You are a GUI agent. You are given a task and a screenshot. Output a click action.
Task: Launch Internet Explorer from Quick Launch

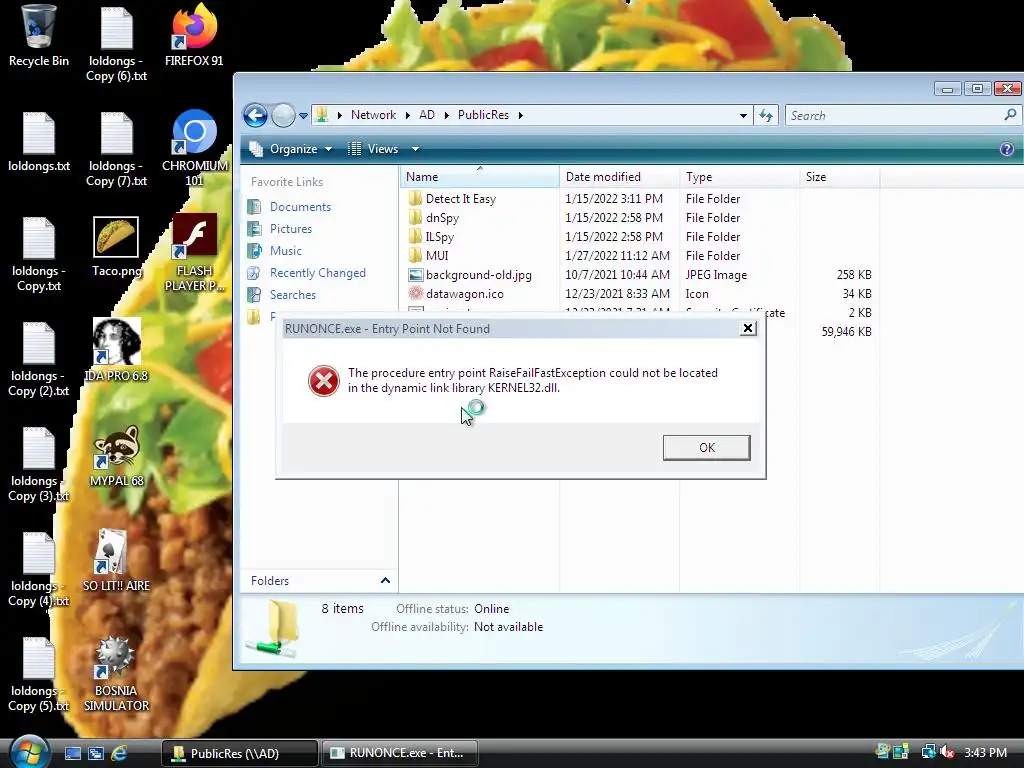(x=119, y=754)
